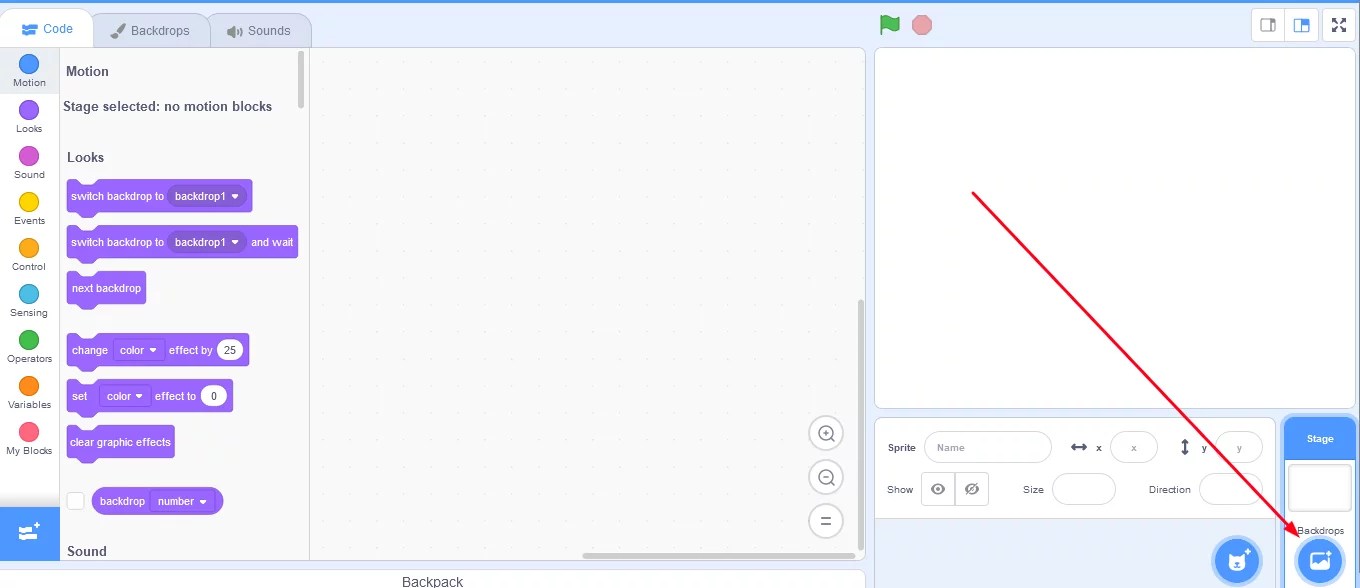Check the backdrop number reporter checkbox
This screenshot has width=1360, height=588.
[x=75, y=501]
